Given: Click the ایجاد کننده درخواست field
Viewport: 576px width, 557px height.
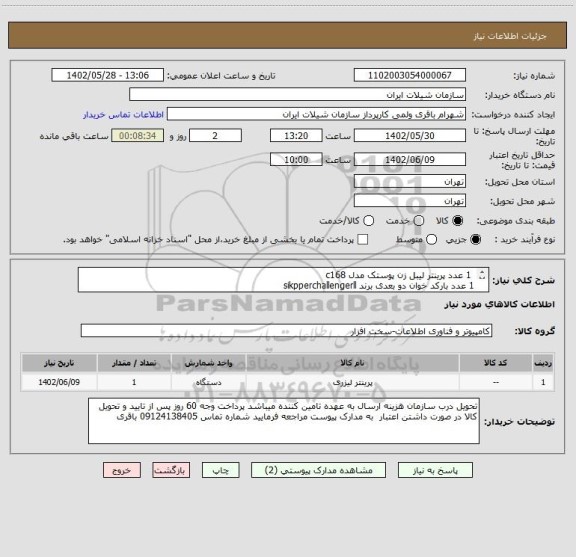Looking at the screenshot, I should [316, 114].
